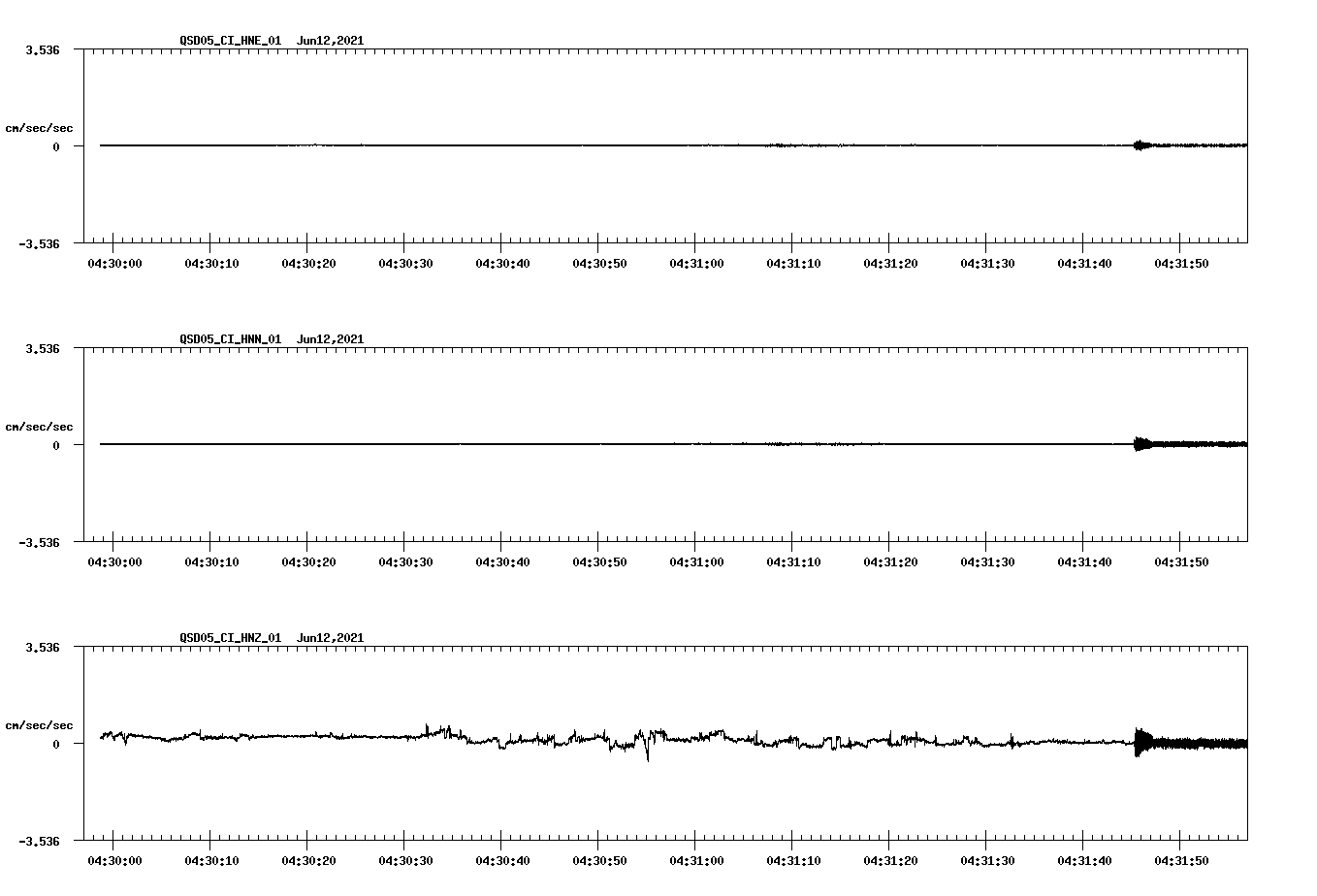Click the -3.536 lower limit on HNZ plot
1317x896 pixels.
pos(39,842)
